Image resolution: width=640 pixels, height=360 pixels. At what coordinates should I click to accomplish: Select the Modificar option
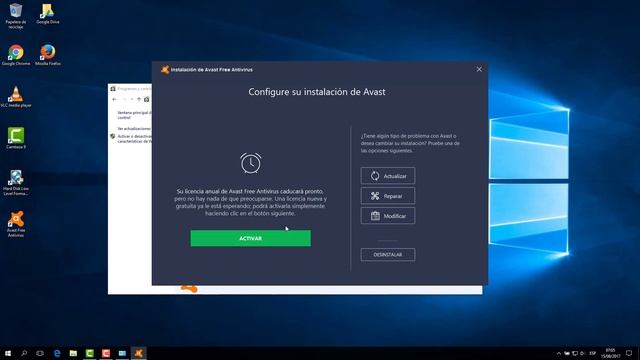(x=388, y=216)
